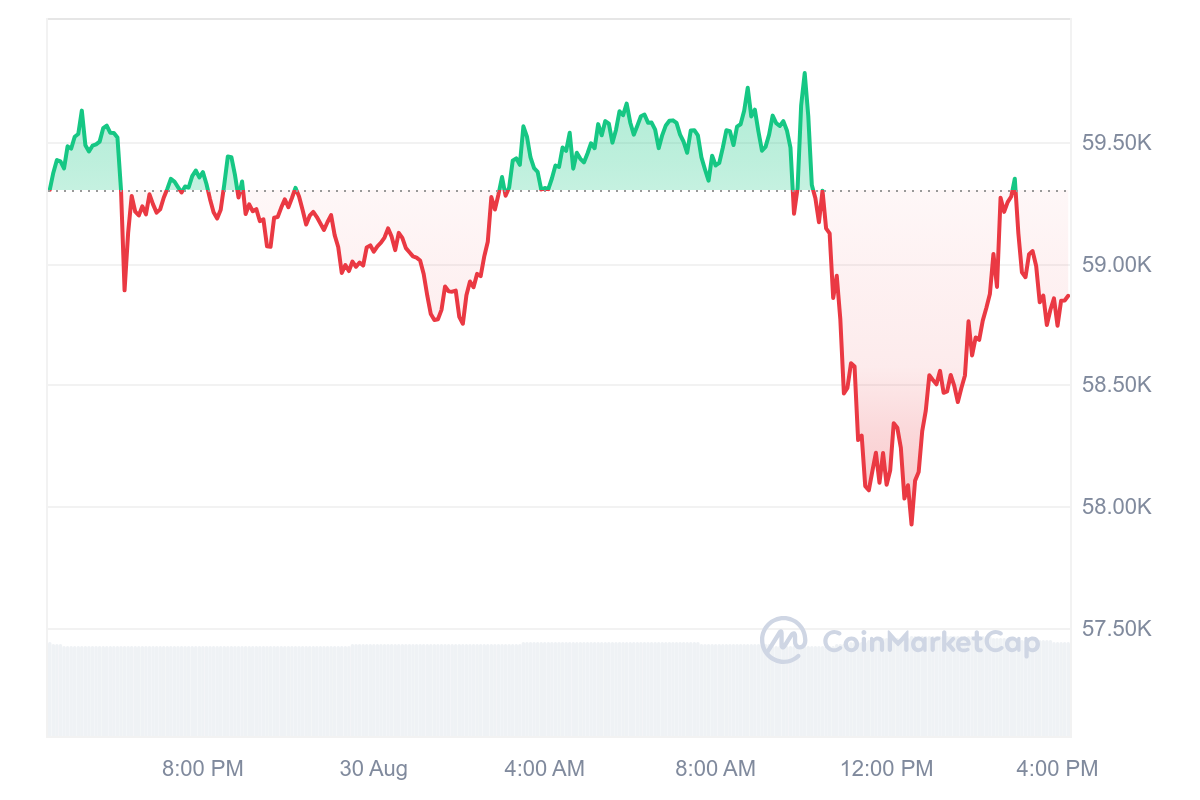Screen dimensions: 1200x800
Task: Click the lowest red price trough near 12:00 PM
Action: pos(911,523)
